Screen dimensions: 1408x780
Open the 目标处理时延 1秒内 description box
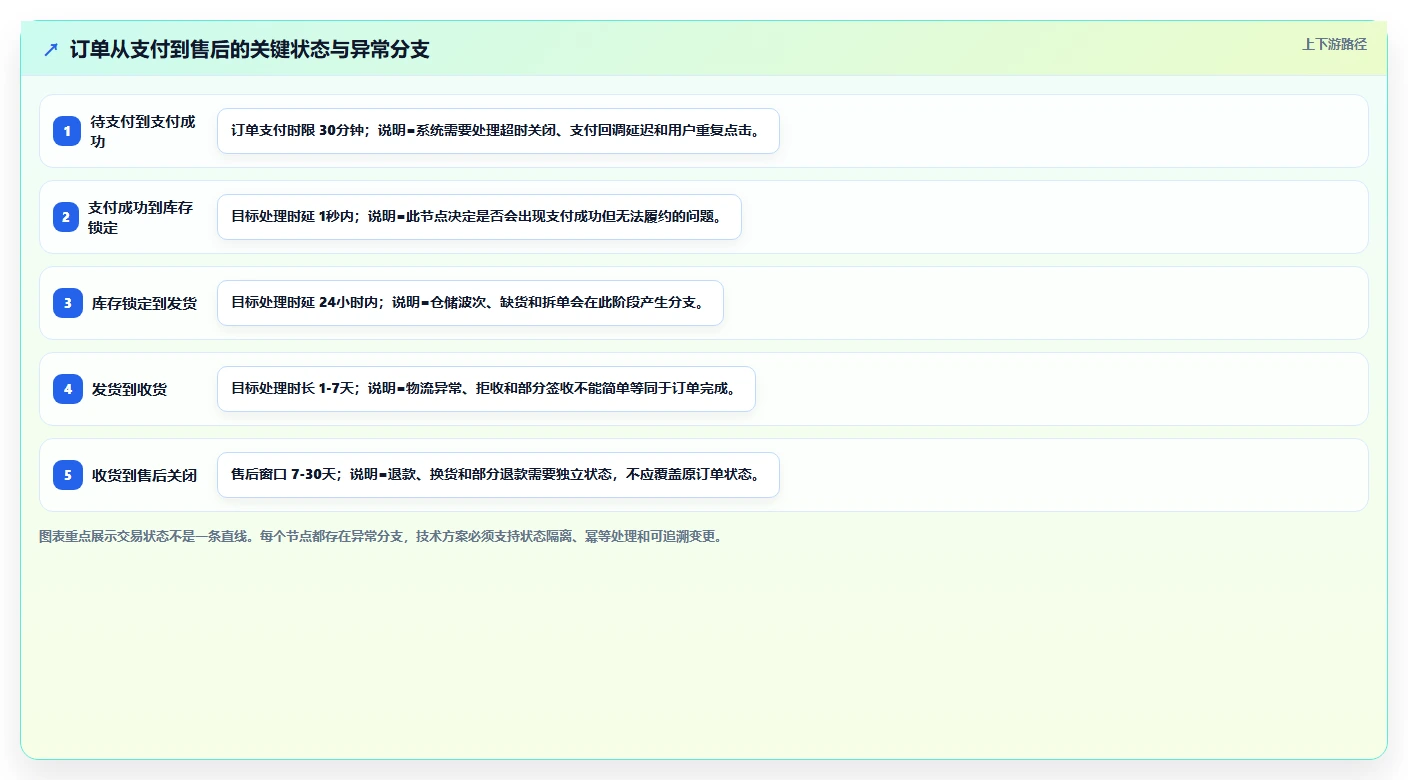pos(479,217)
